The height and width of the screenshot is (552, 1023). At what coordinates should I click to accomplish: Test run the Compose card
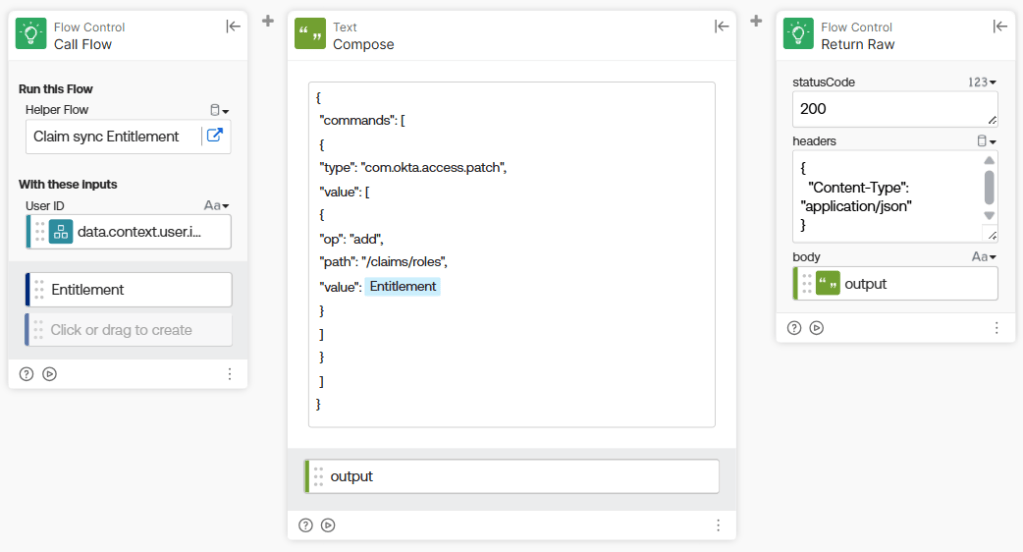(x=328, y=525)
